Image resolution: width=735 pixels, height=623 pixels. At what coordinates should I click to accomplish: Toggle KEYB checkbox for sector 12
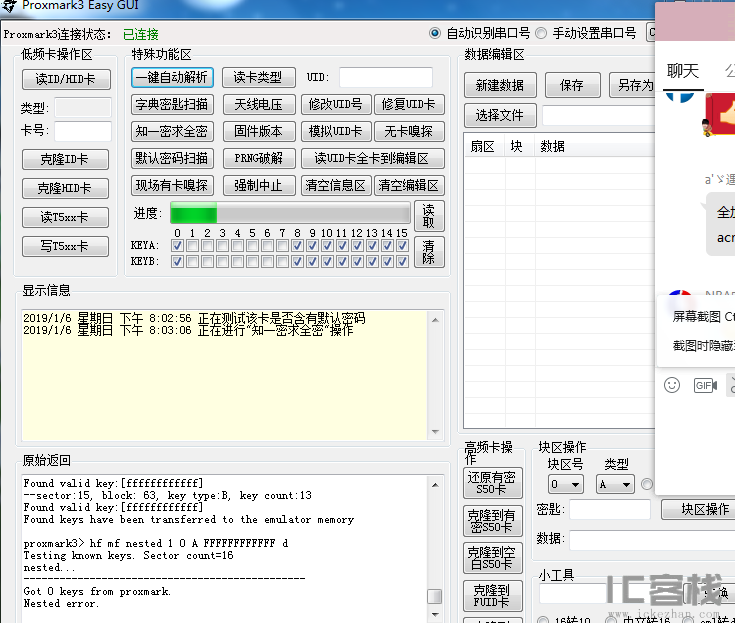(357, 262)
